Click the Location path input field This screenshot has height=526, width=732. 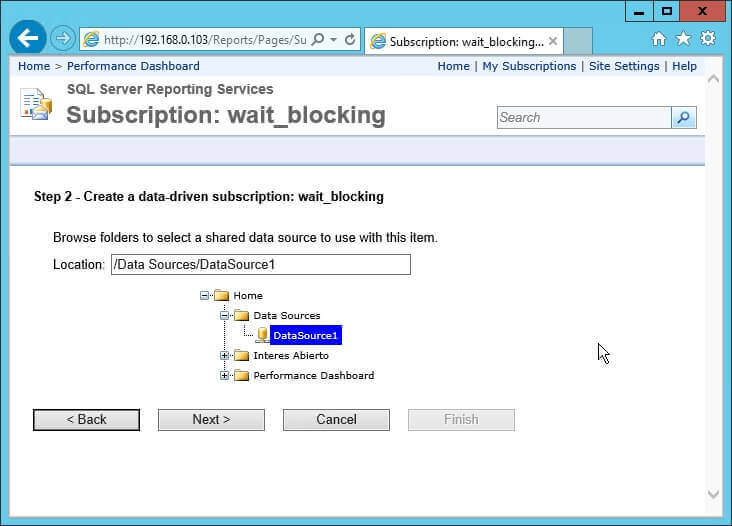click(260, 265)
